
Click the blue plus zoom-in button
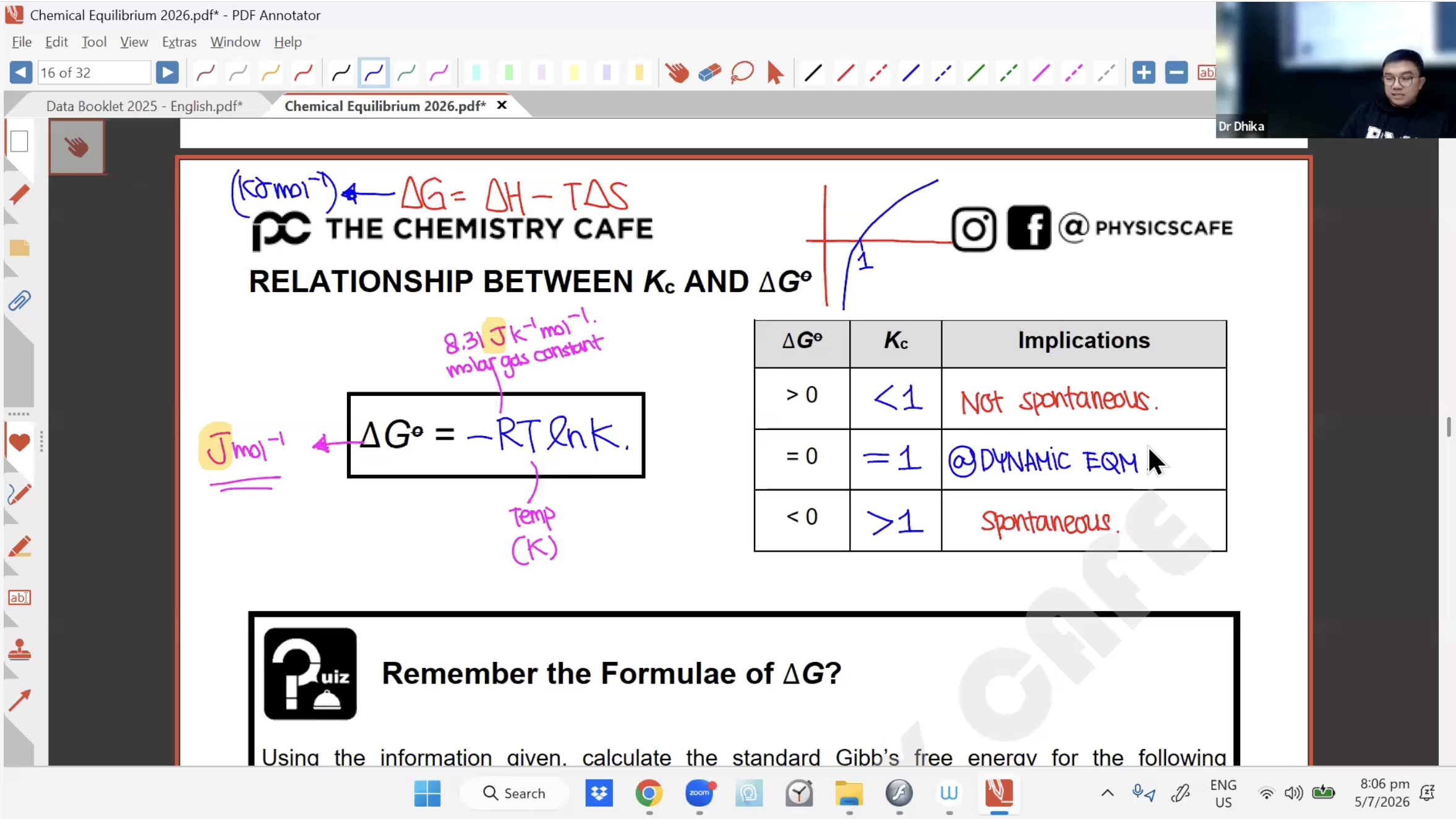coord(1144,72)
